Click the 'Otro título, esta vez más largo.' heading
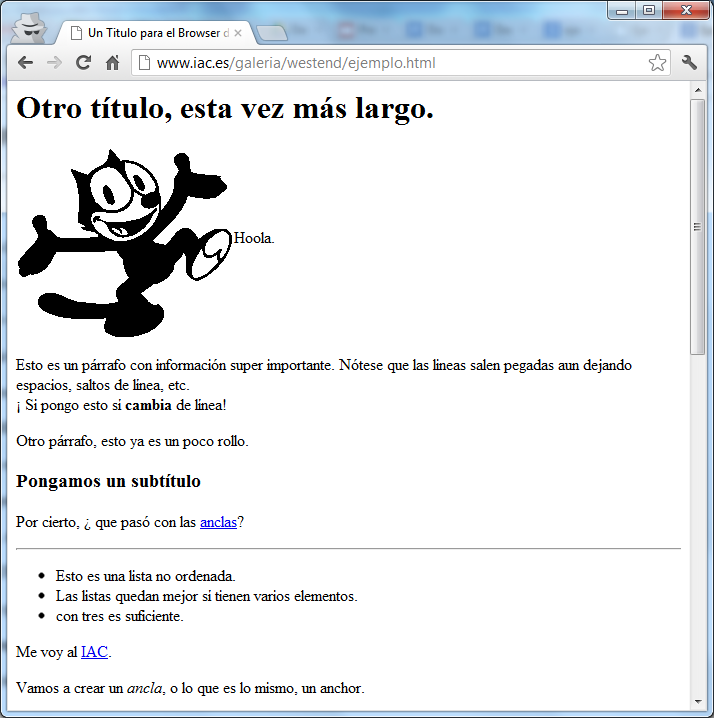This screenshot has height=718, width=714. coord(225,109)
